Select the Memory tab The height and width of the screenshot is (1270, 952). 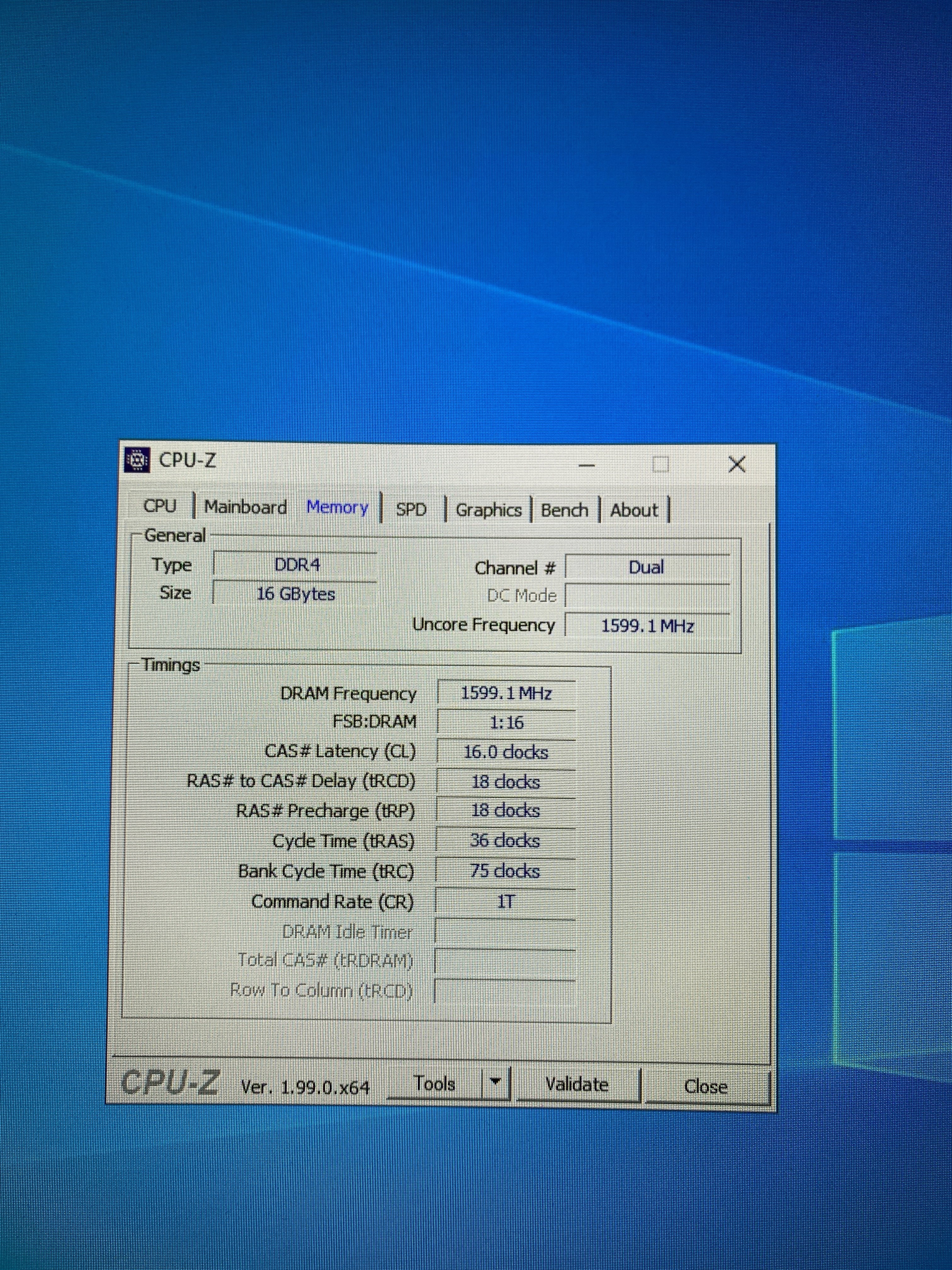pos(337,507)
